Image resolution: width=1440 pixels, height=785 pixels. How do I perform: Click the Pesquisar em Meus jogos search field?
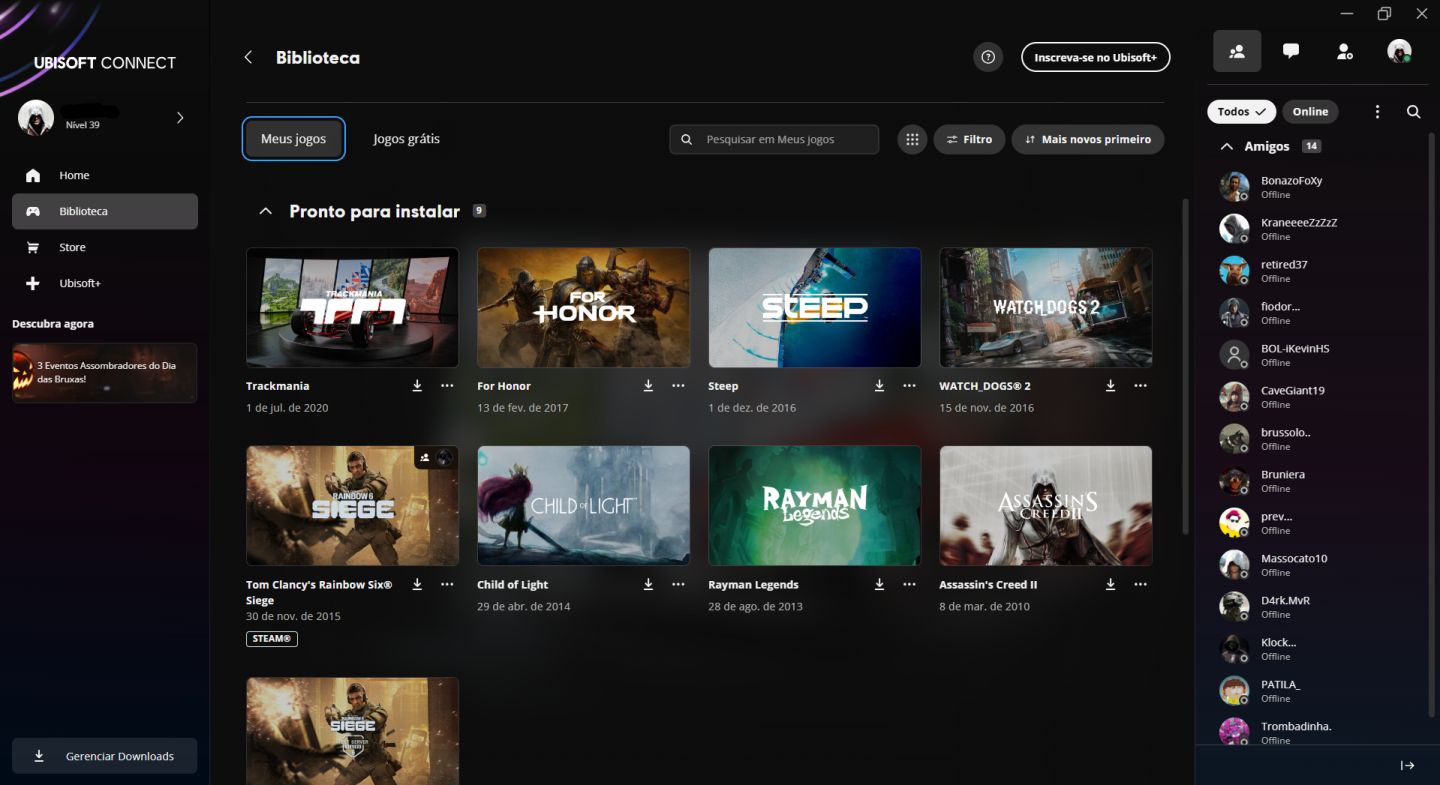pos(775,140)
